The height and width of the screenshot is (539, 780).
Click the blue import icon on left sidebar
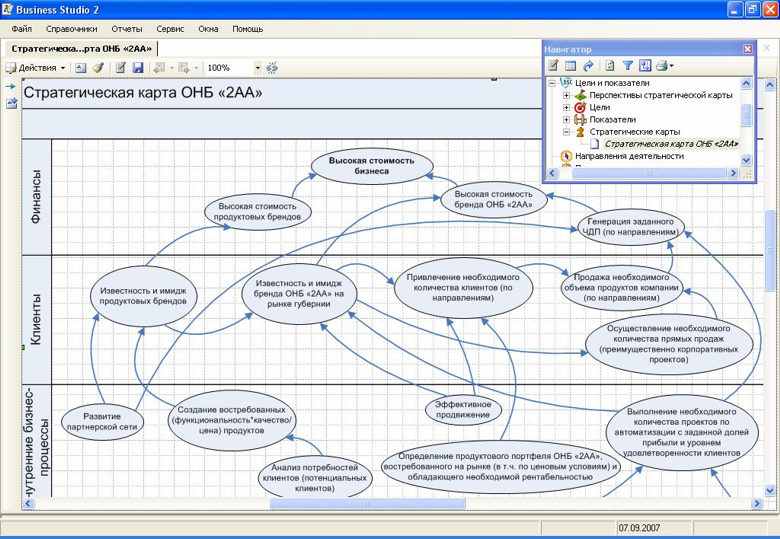[x=11, y=103]
